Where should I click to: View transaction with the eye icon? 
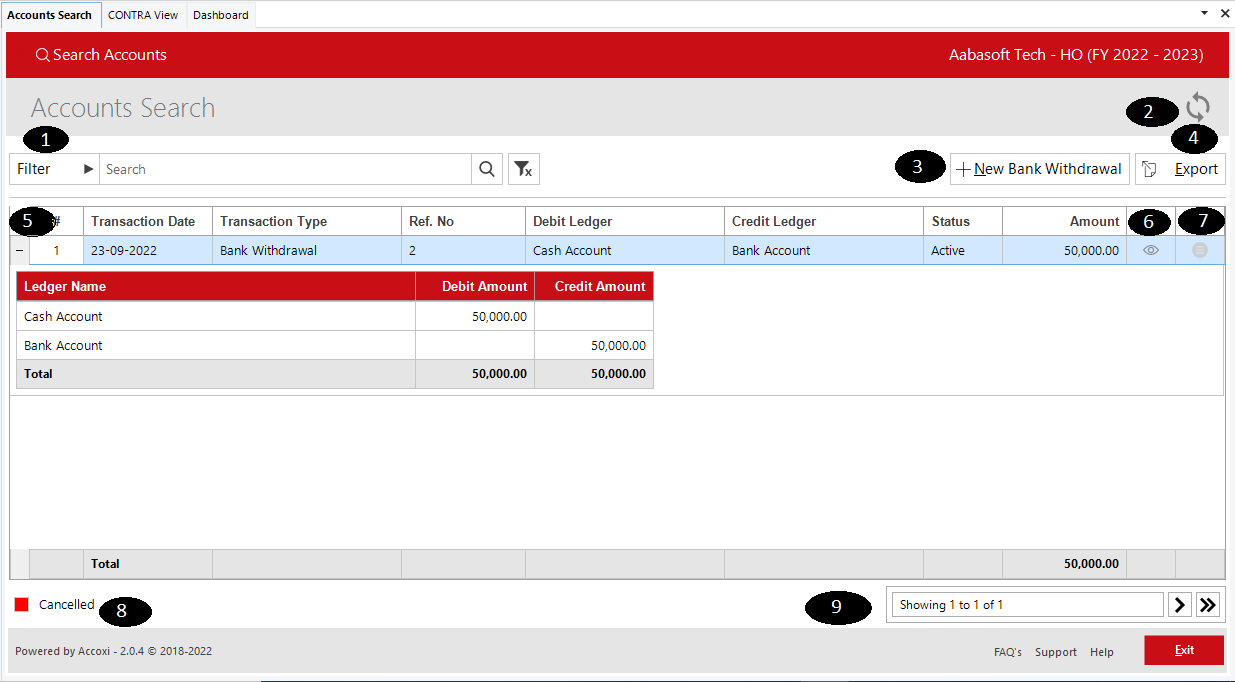(x=1151, y=250)
